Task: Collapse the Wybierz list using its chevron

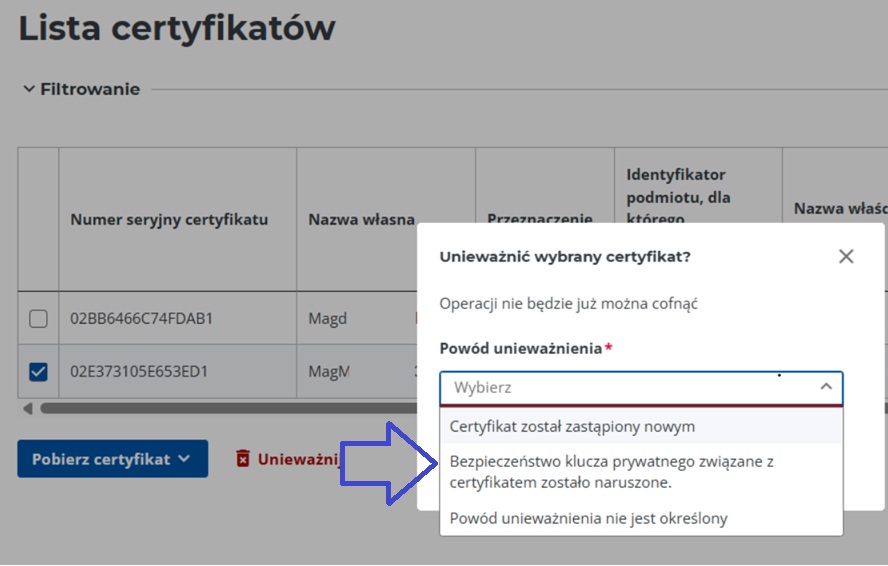Action: pyautogui.click(x=826, y=387)
